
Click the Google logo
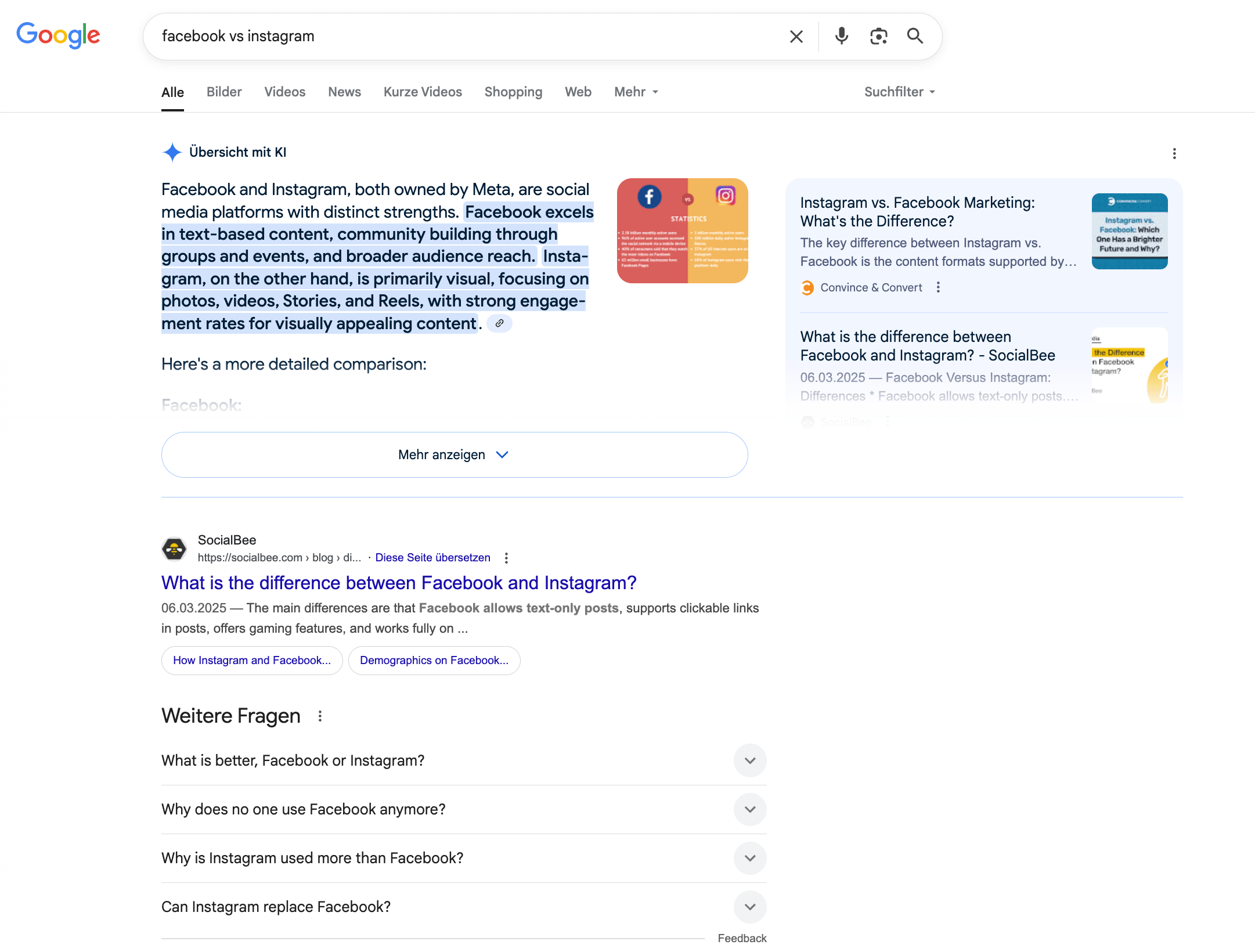pos(58,35)
